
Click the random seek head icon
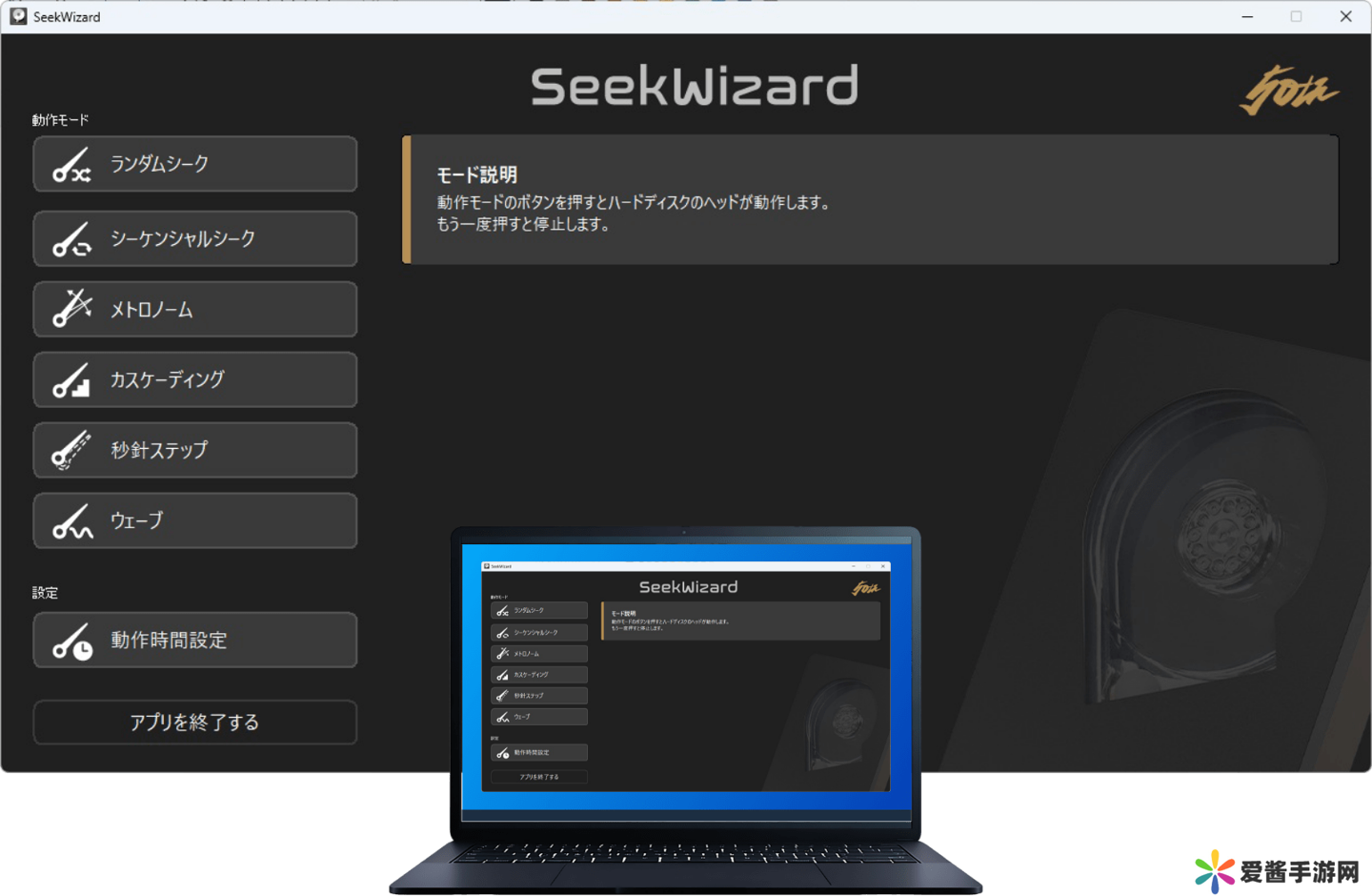pyautogui.click(x=71, y=165)
